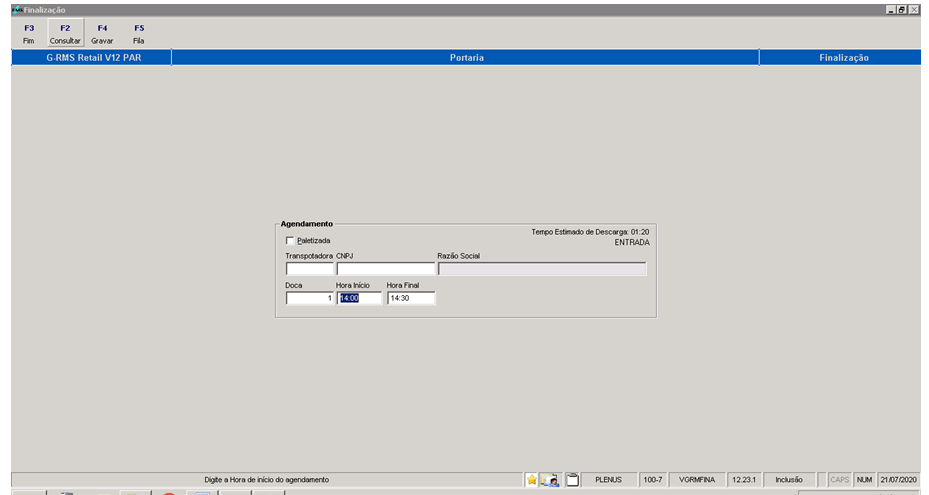Click the ENTRADA label

click(x=632, y=242)
